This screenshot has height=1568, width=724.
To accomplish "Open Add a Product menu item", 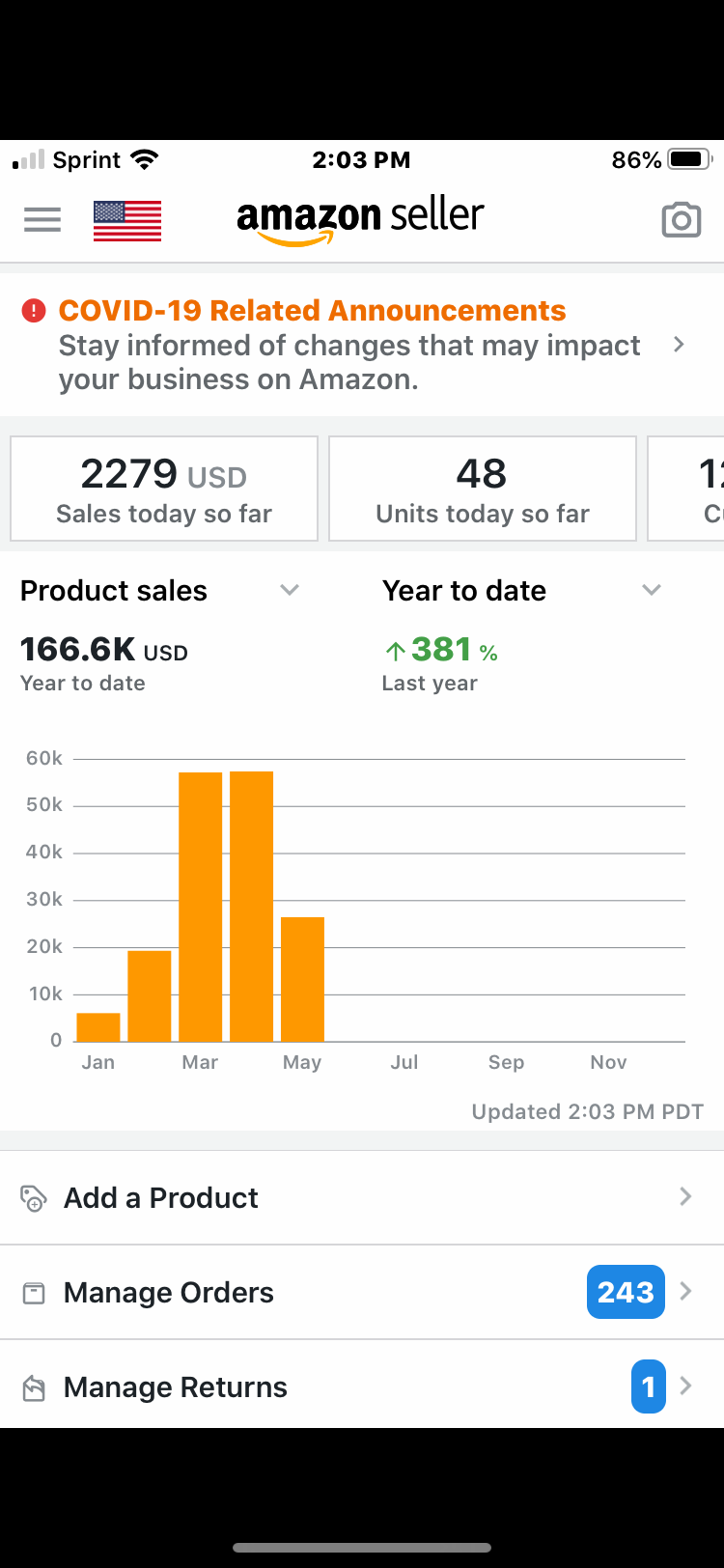I will tap(161, 1198).
